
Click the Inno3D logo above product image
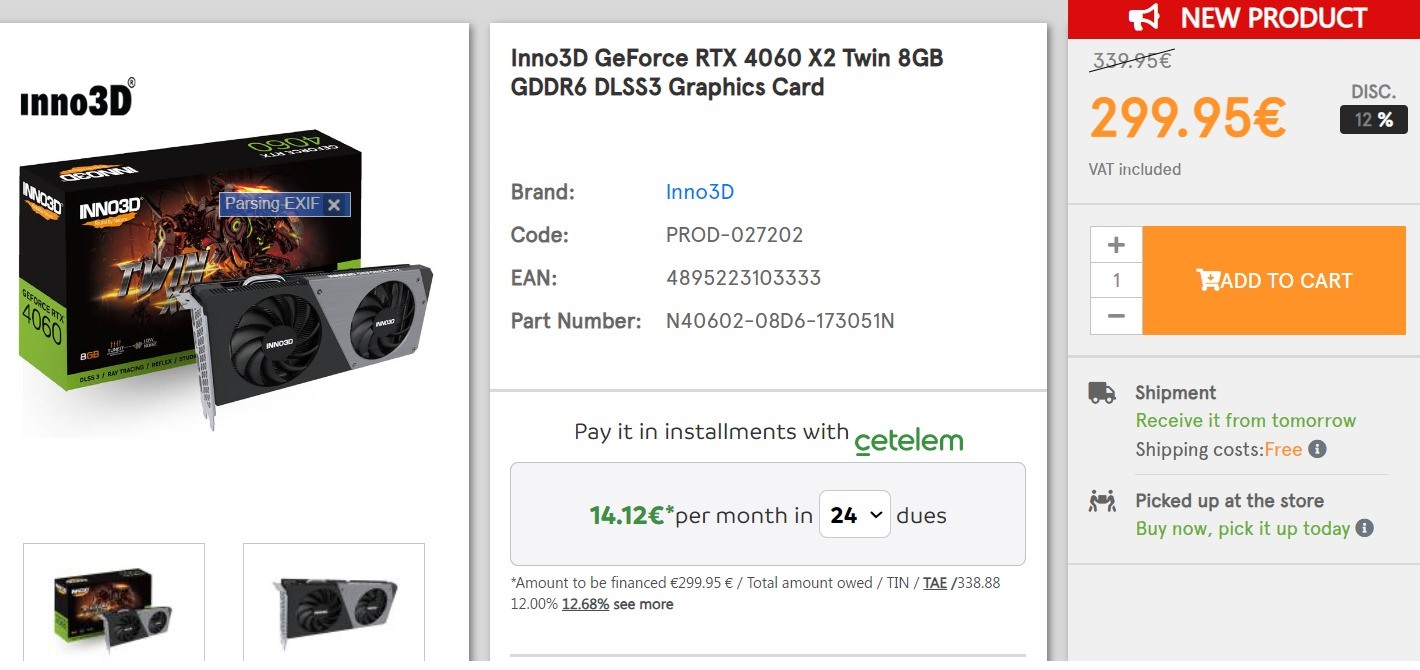pyautogui.click(x=78, y=101)
